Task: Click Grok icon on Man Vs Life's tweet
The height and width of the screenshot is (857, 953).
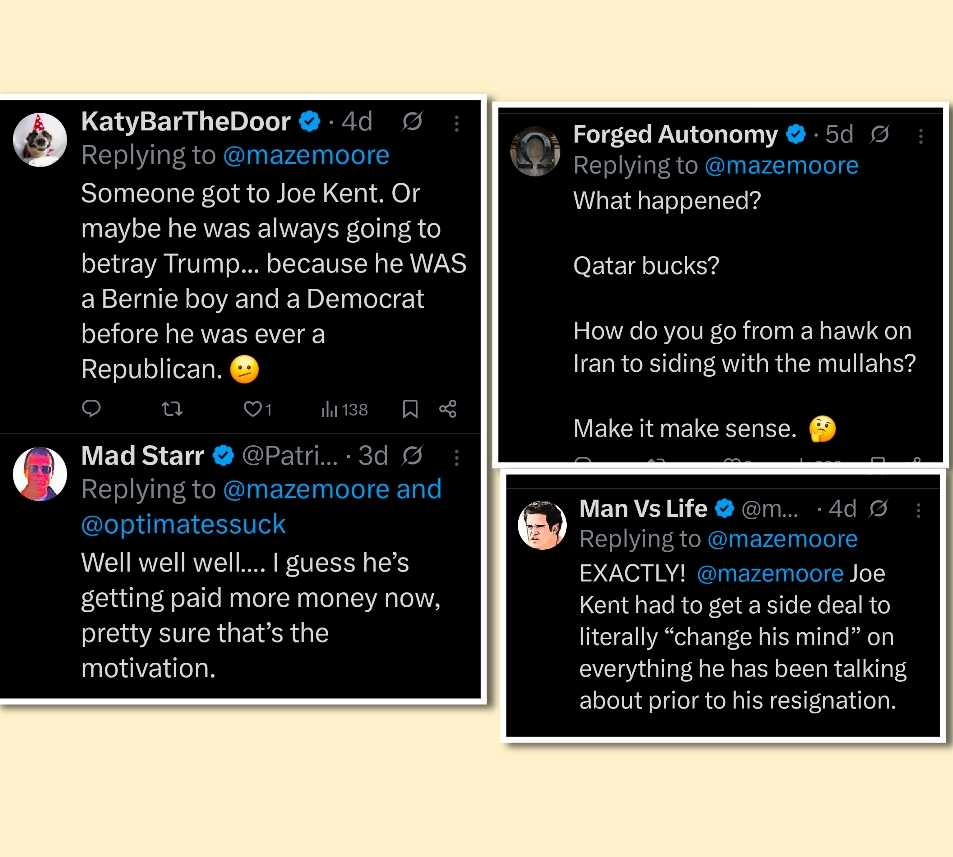Action: coord(878,509)
